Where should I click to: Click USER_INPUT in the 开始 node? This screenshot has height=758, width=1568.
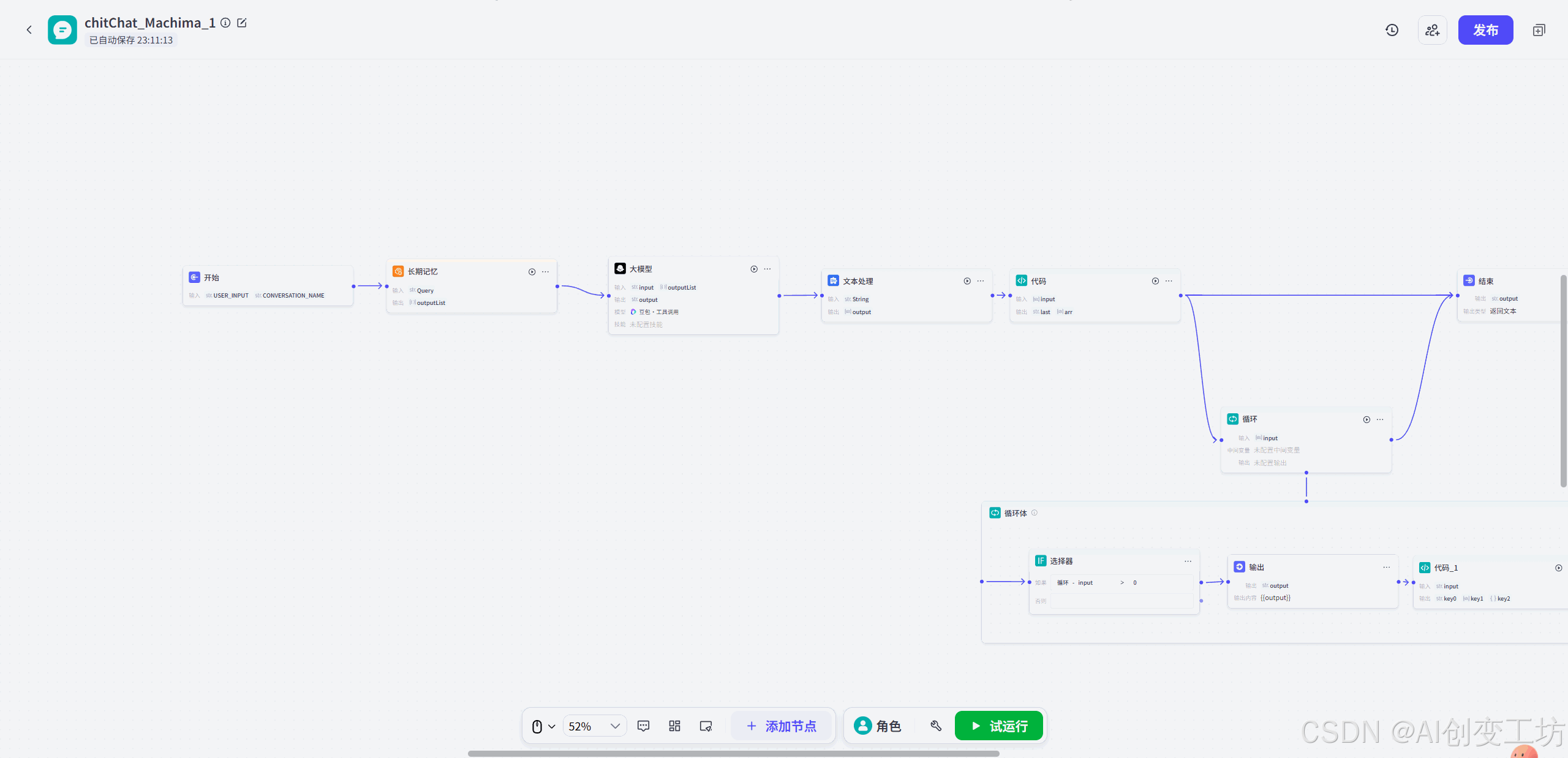click(230, 296)
